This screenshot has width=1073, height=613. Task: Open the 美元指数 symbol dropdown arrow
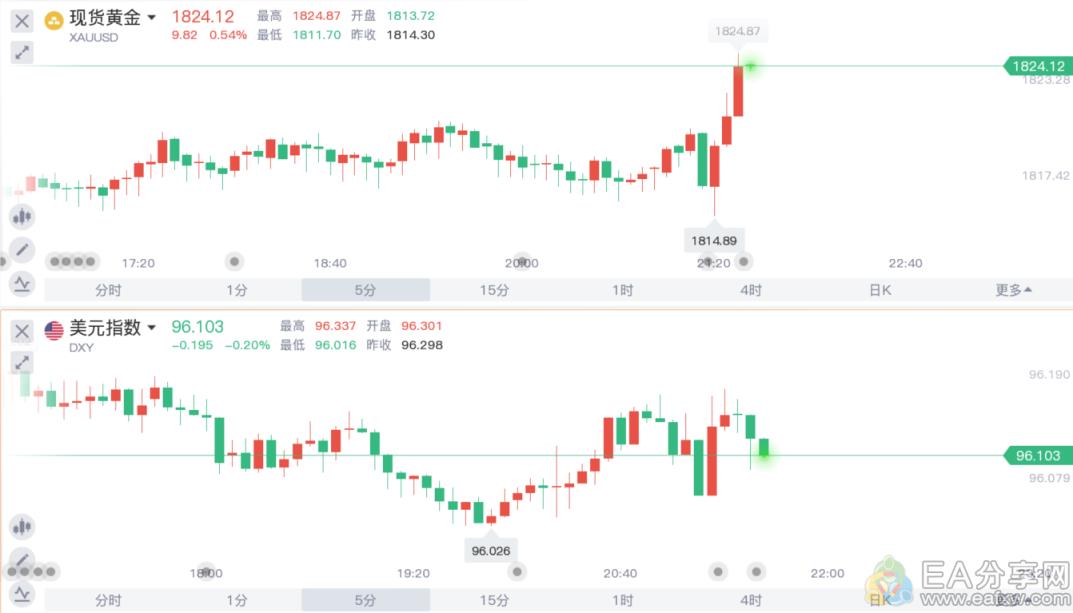point(151,328)
